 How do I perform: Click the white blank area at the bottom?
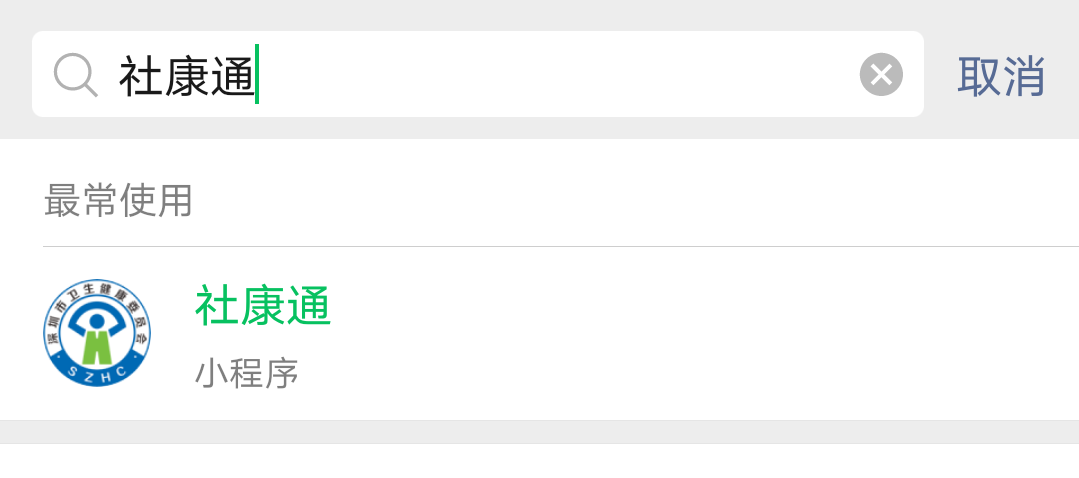point(540,461)
